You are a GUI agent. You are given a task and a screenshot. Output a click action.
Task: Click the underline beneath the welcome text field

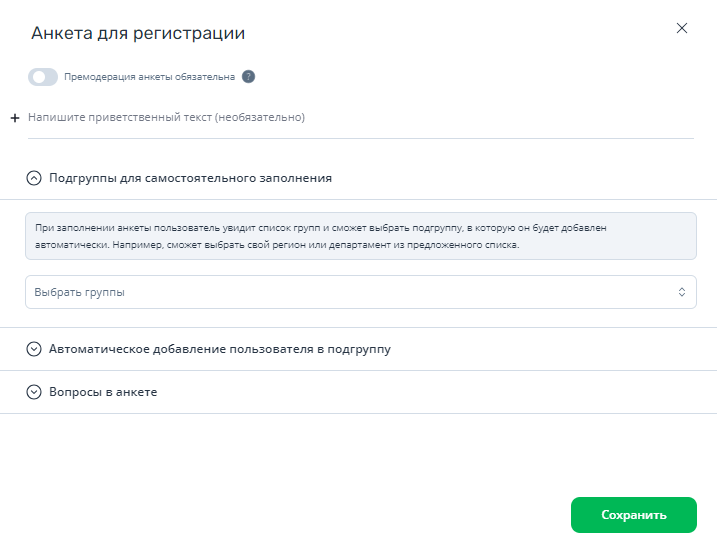tap(361, 138)
